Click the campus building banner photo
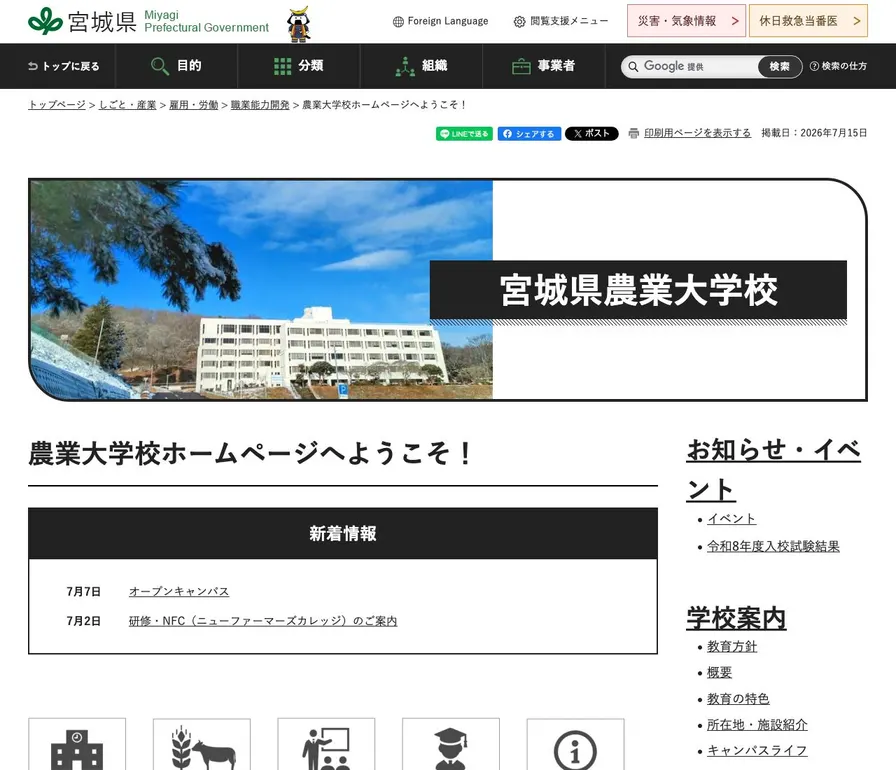This screenshot has height=770, width=896. coord(261,290)
